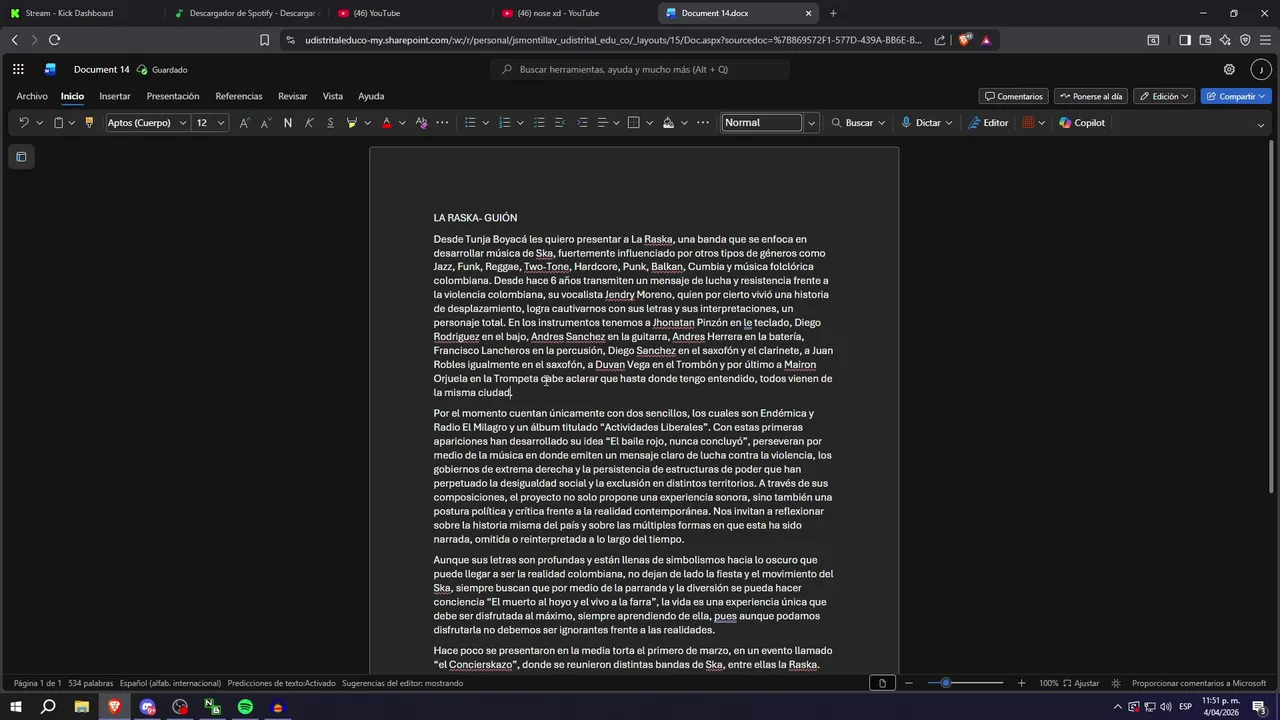Click Proporcionar comentarios a Microsoft link
Viewport: 1280px width, 720px height.
click(x=1199, y=683)
